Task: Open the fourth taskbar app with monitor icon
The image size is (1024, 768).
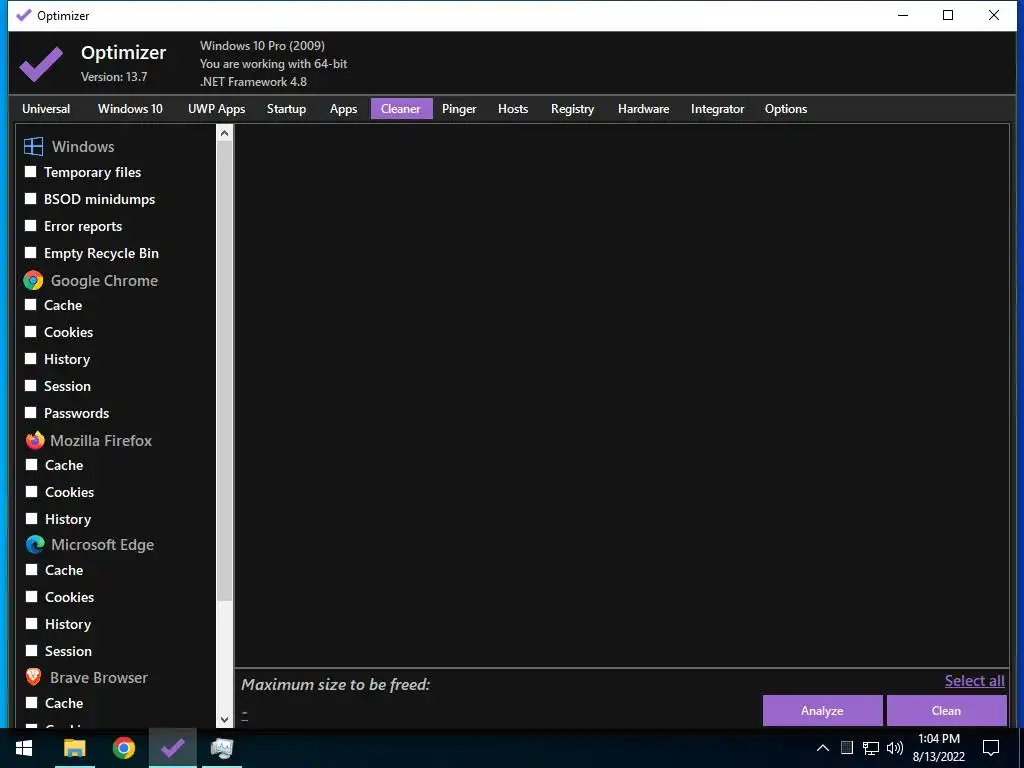Action: pos(222,748)
